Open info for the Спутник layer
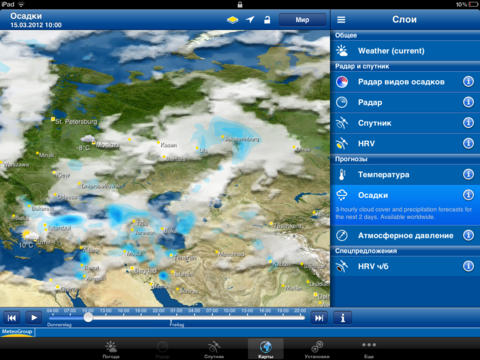This screenshot has width=480, height=360. pos(468,123)
